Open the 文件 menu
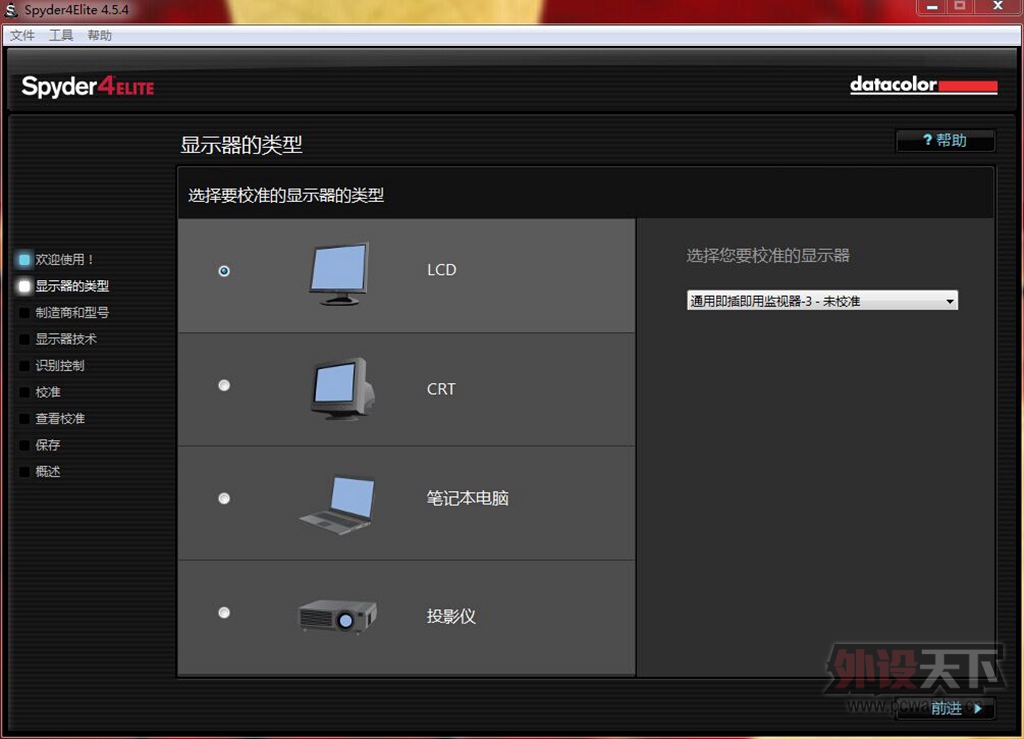The width and height of the screenshot is (1024, 739). click(x=22, y=35)
